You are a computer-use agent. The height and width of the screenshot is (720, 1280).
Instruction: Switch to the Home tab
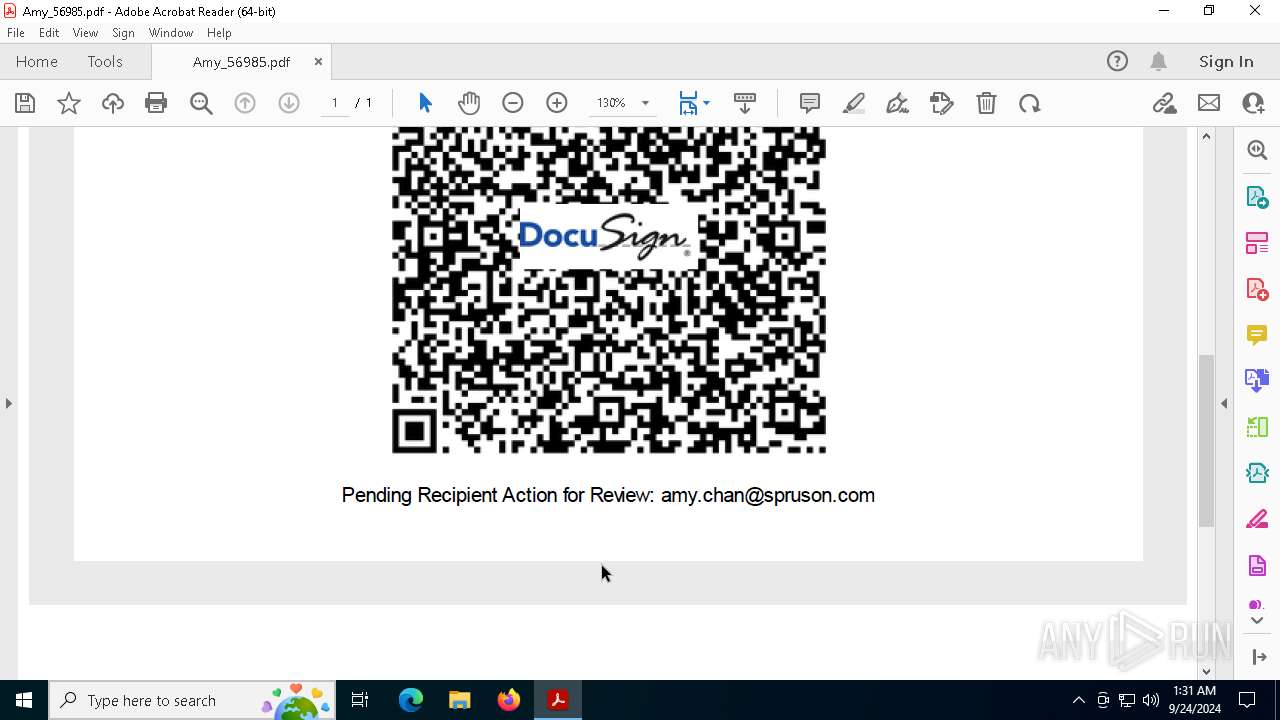point(37,61)
